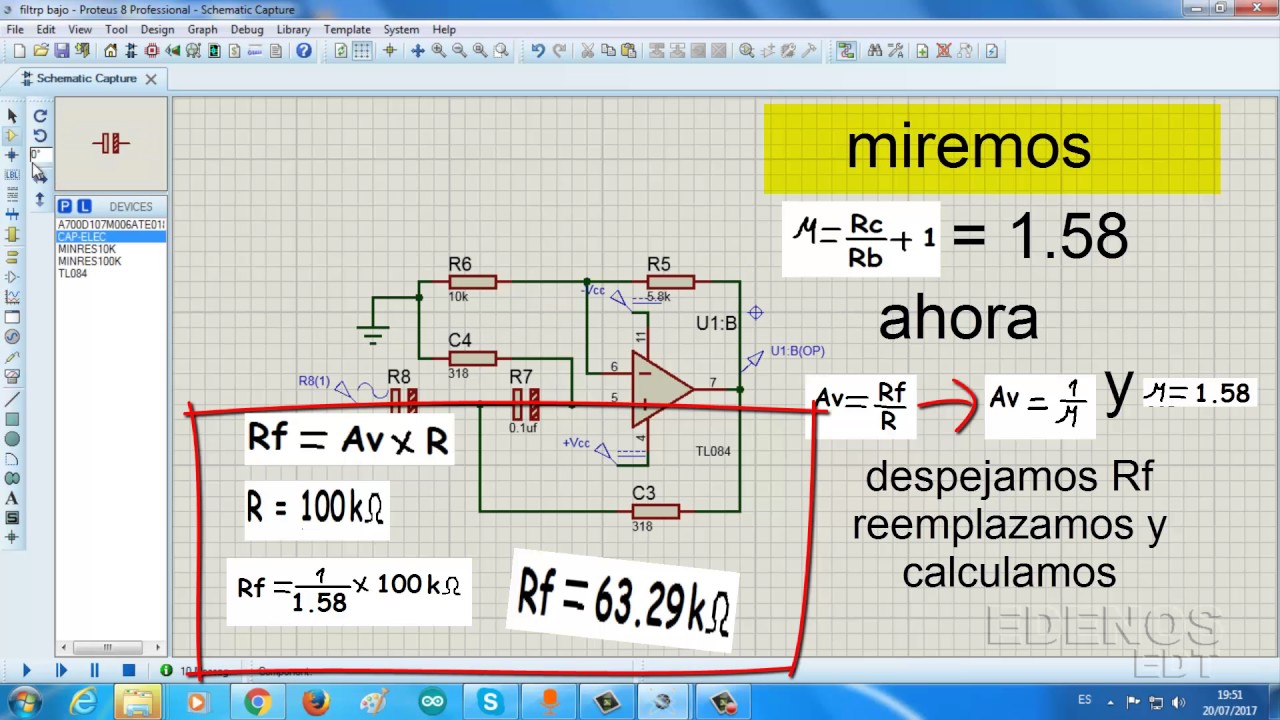Open the Library menu
The height and width of the screenshot is (720, 1280).
[x=293, y=29]
